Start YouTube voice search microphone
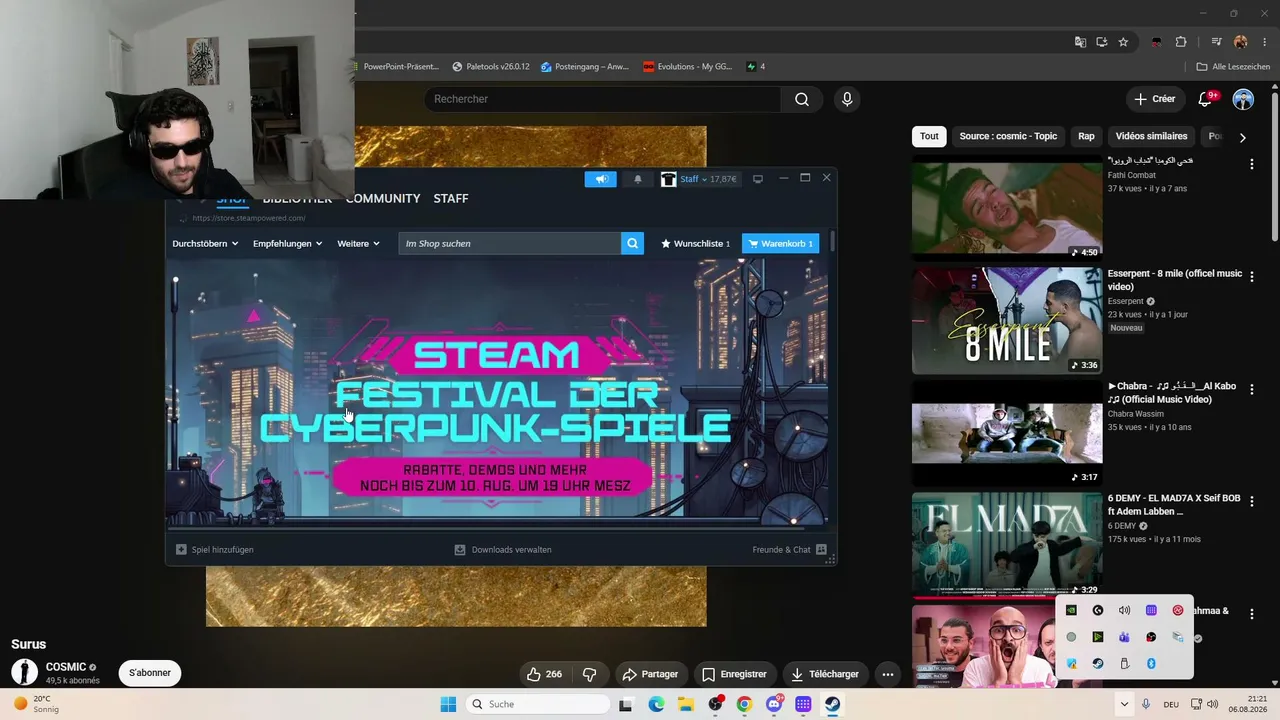1280x720 pixels. click(847, 99)
